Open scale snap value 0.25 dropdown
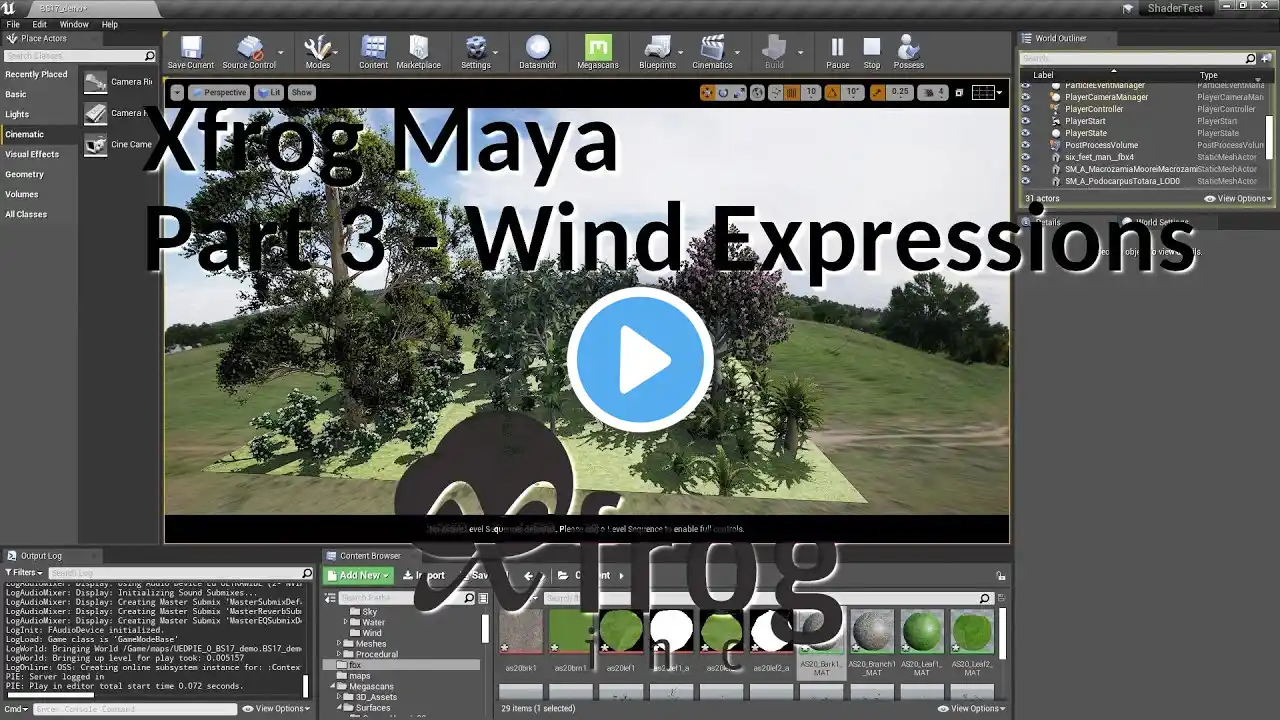Image resolution: width=1280 pixels, height=720 pixels. point(900,92)
